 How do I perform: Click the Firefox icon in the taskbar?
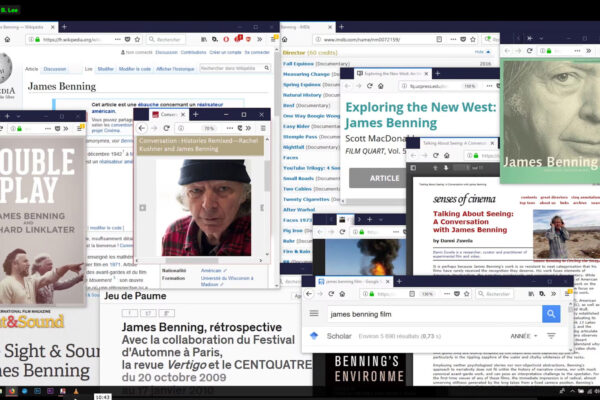point(12,391)
